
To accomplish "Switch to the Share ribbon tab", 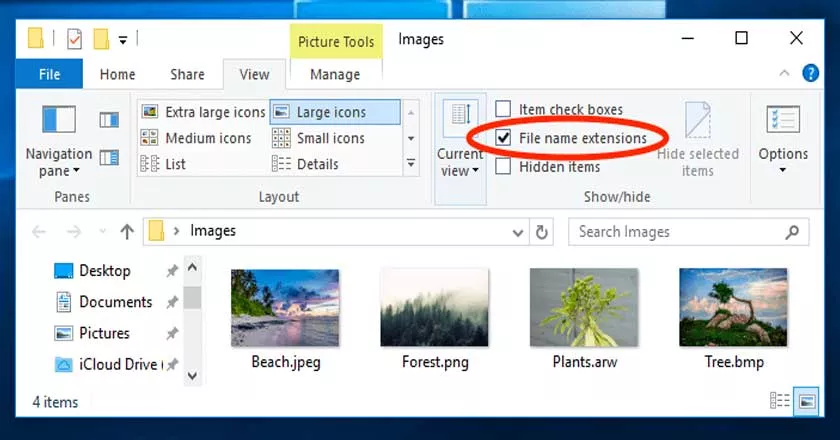I will pos(187,74).
